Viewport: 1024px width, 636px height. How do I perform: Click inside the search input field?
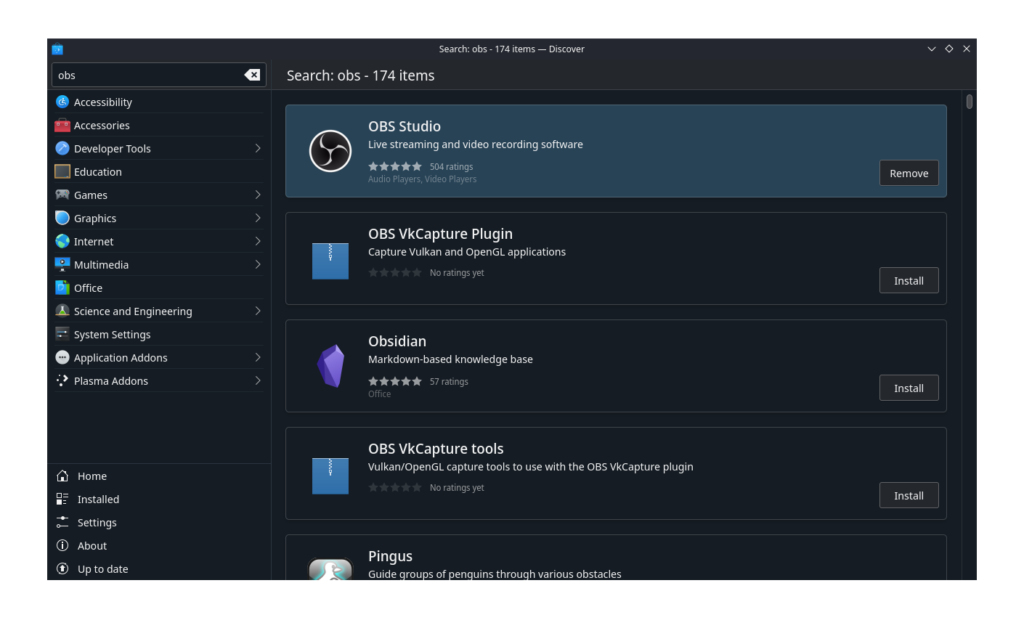[145, 75]
